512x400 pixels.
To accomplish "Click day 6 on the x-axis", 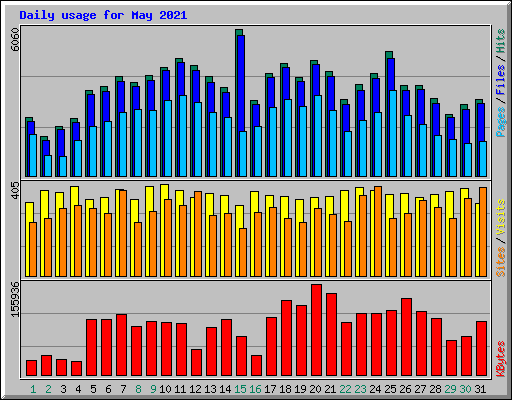I will point(108,389).
